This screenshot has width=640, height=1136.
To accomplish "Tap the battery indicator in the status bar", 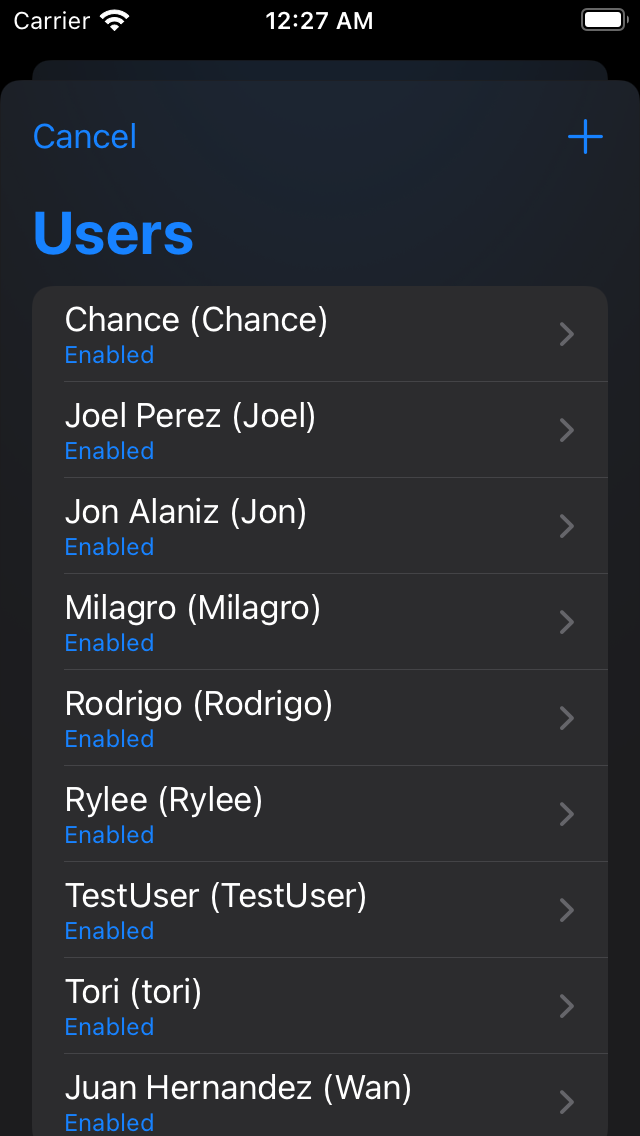I will point(603,18).
